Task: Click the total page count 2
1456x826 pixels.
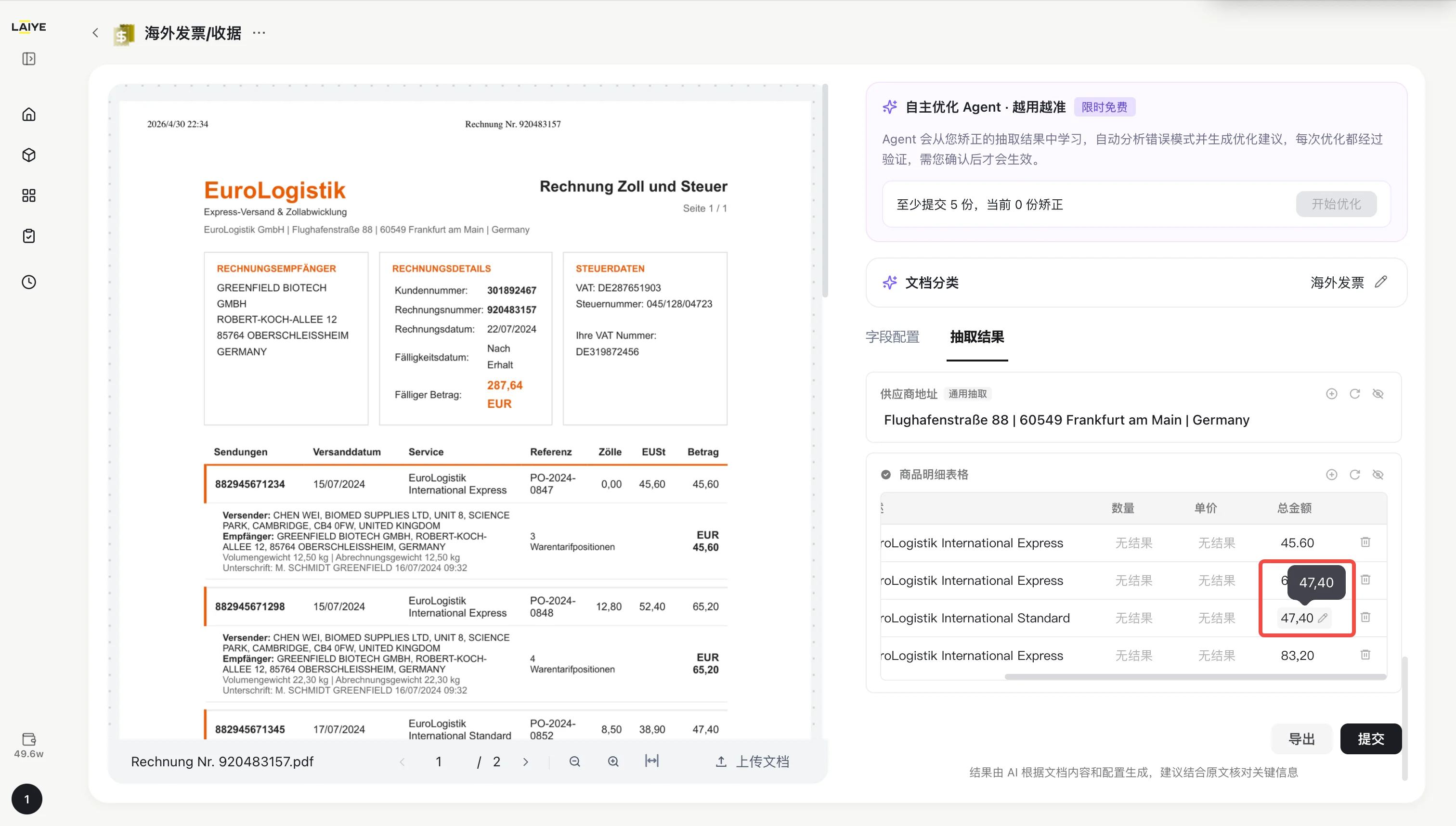Action: [x=496, y=761]
